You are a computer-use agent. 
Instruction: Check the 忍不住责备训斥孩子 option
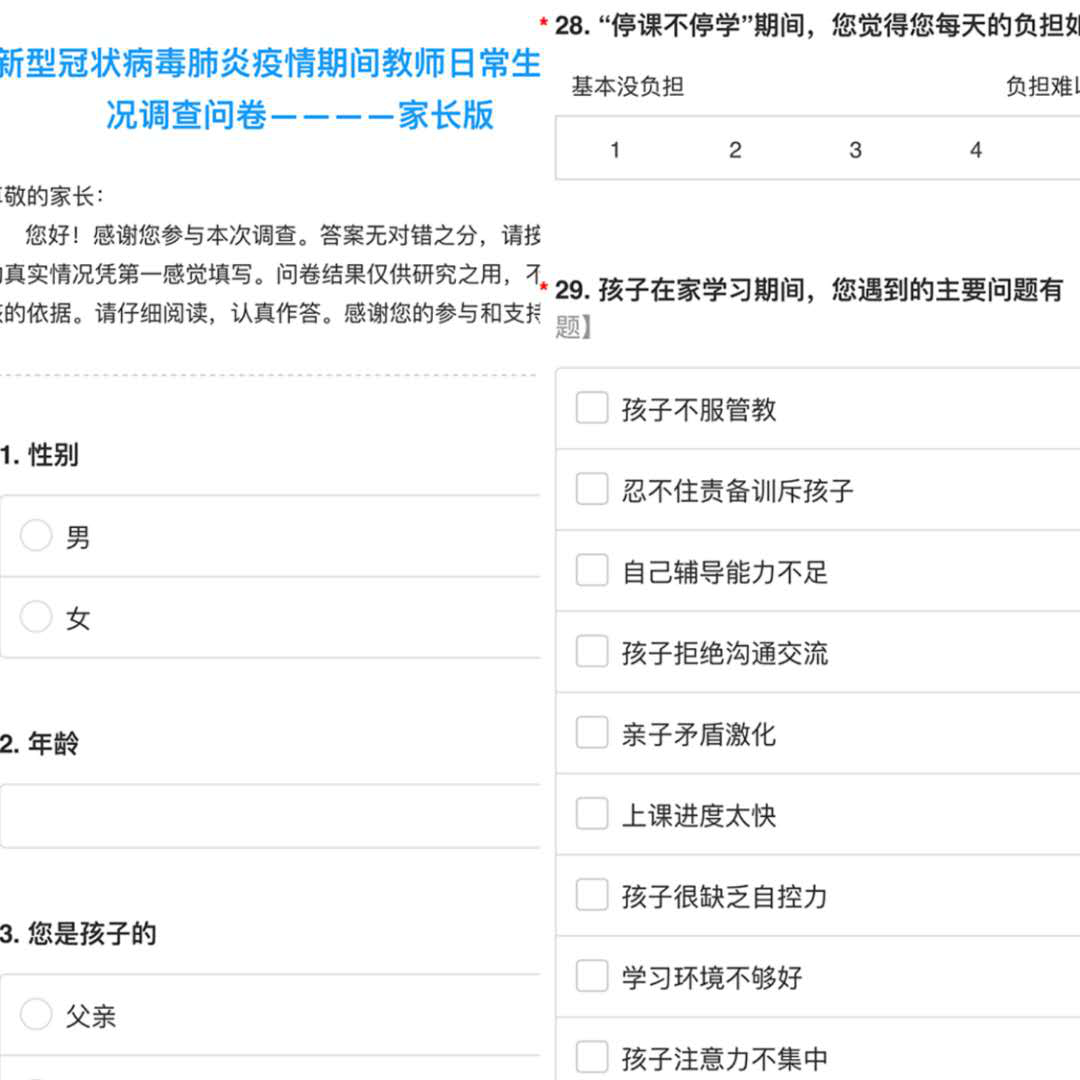coord(592,489)
